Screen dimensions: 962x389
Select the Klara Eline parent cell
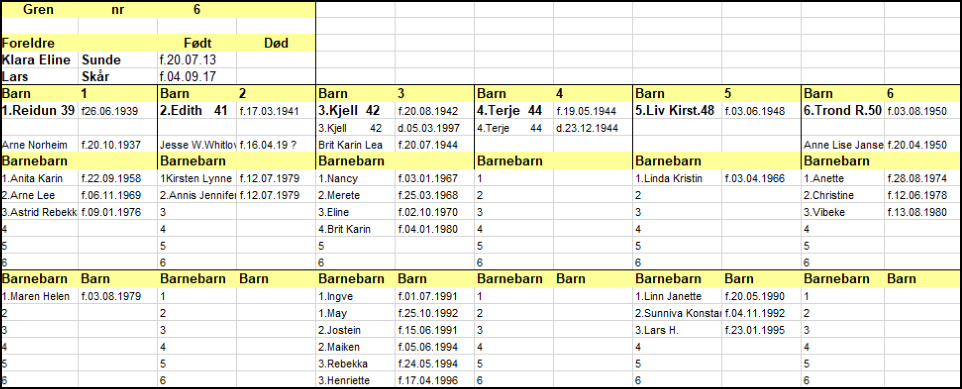click(40, 60)
